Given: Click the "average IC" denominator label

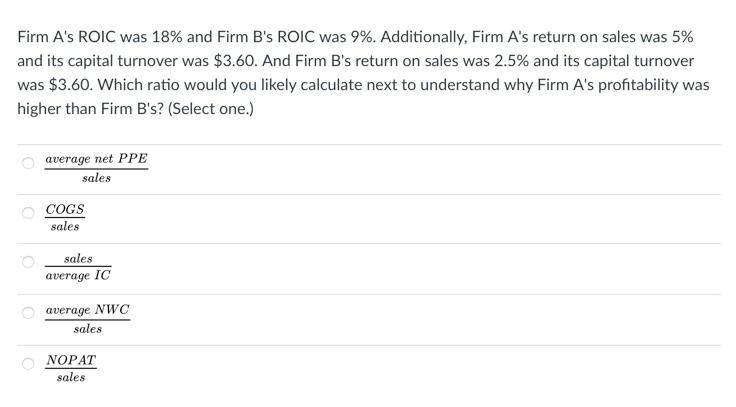Looking at the screenshot, I should coord(78,276).
